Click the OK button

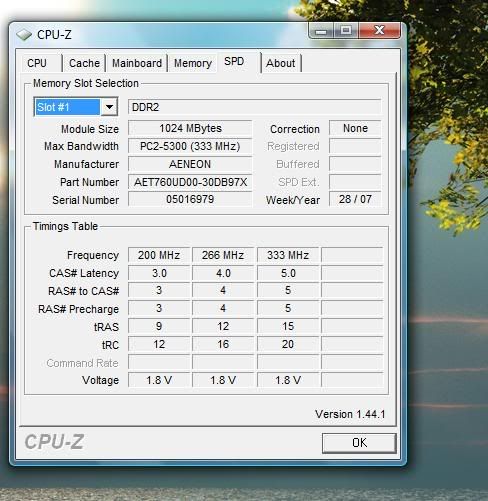(359, 443)
